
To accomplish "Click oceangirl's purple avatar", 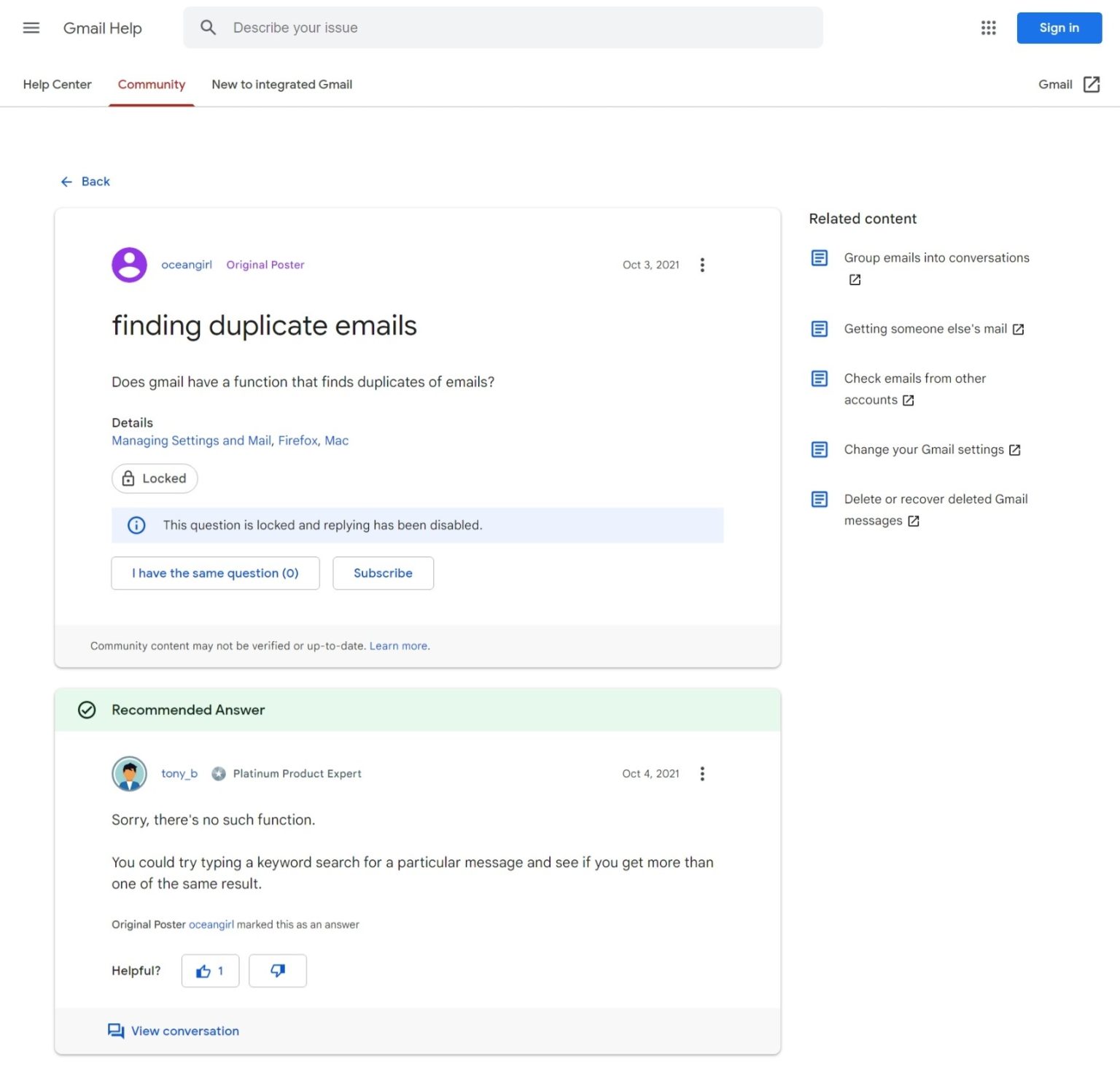I will 129,265.
